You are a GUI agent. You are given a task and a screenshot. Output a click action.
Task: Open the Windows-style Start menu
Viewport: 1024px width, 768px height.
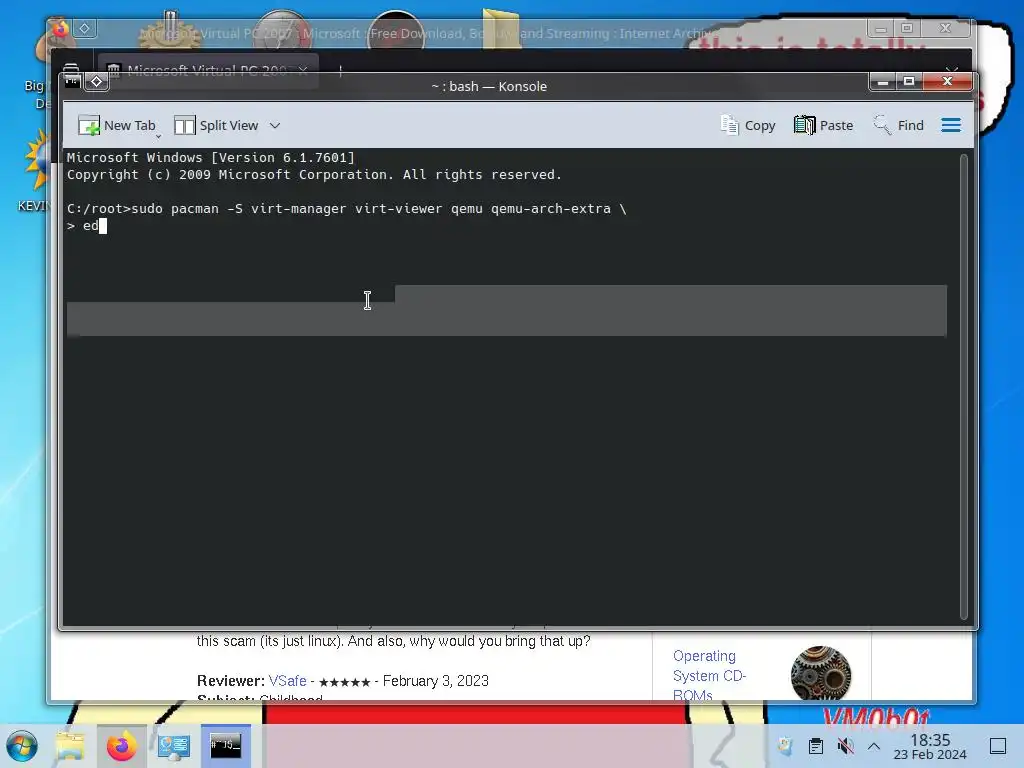click(22, 746)
